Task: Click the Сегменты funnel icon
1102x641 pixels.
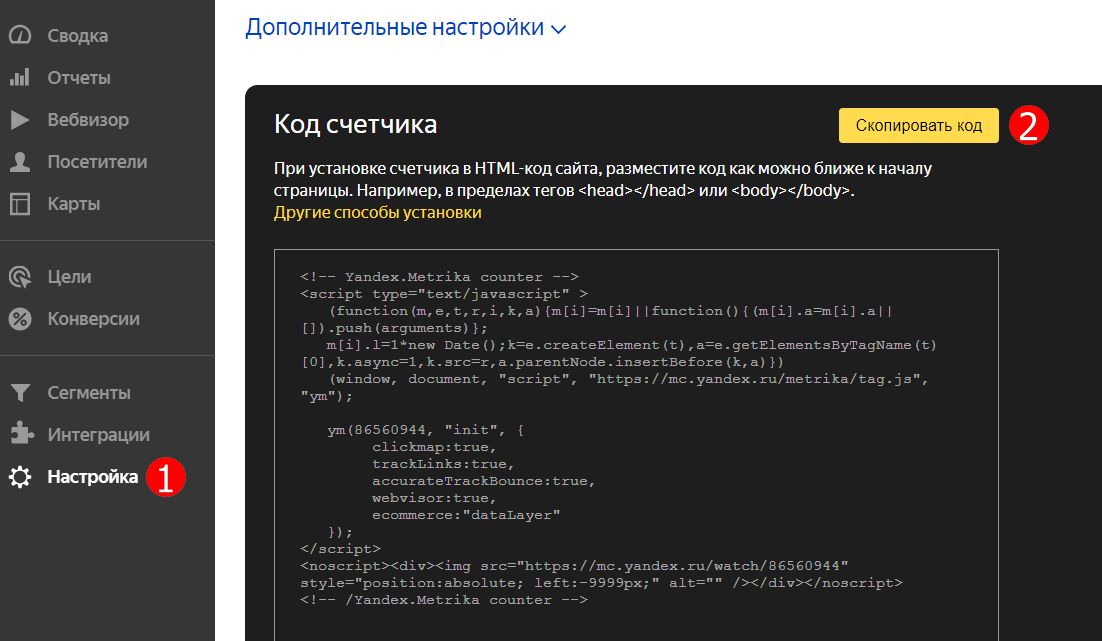Action: click(20, 393)
